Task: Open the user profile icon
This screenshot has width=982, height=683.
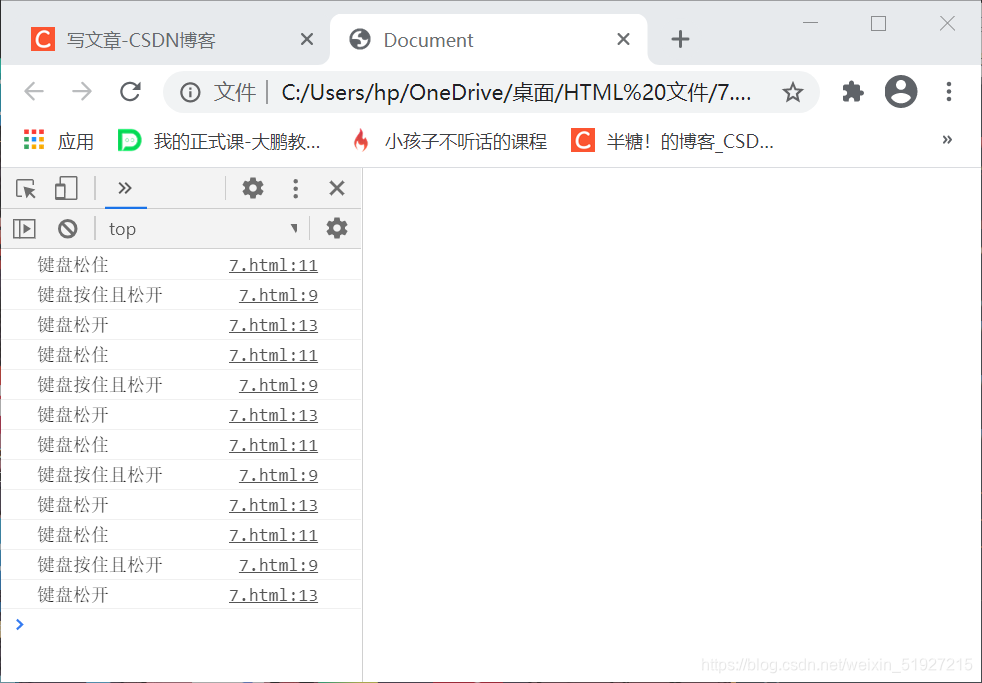Action: [x=901, y=92]
